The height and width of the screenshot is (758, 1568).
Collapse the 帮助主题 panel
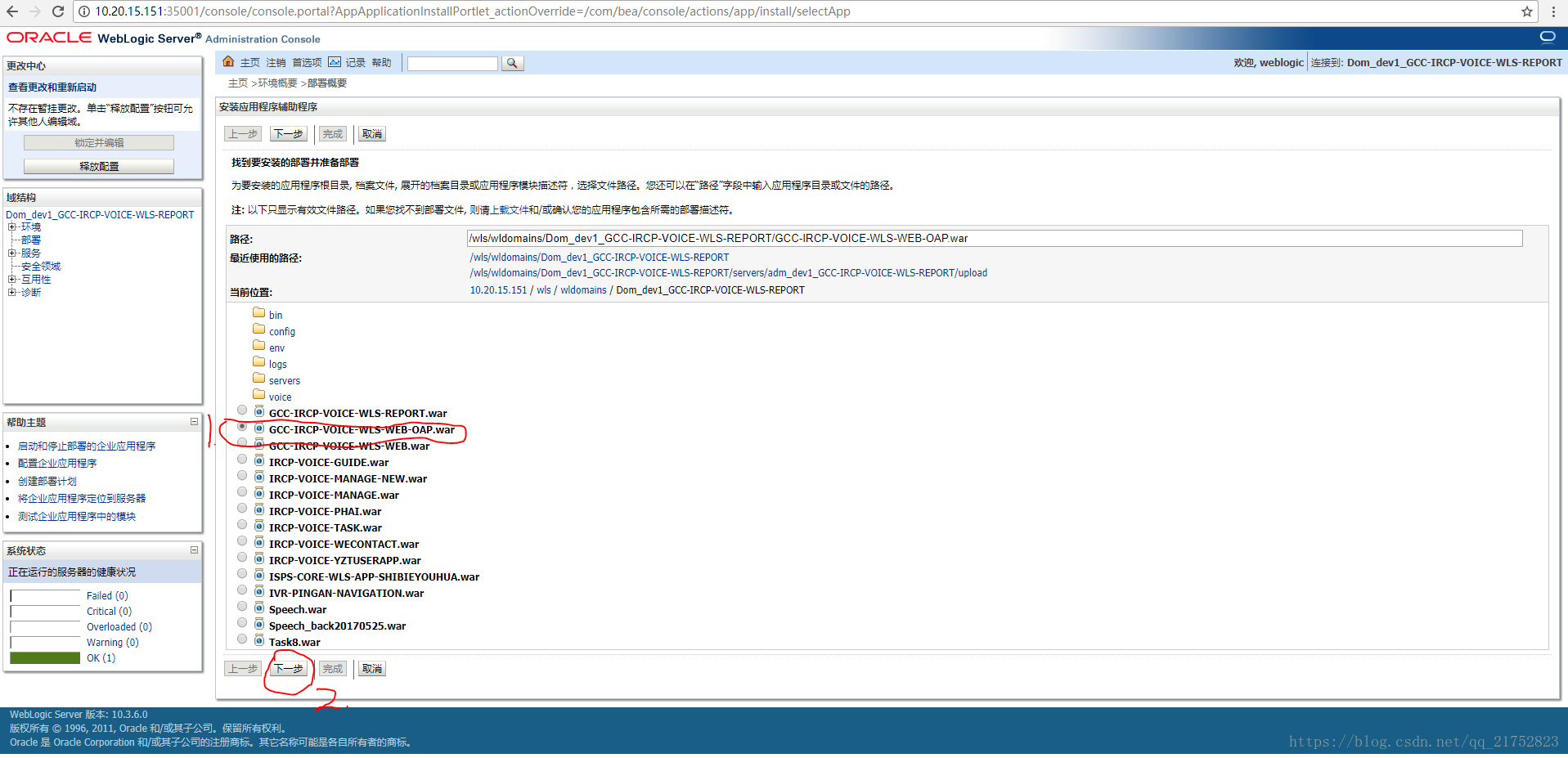pyautogui.click(x=194, y=422)
